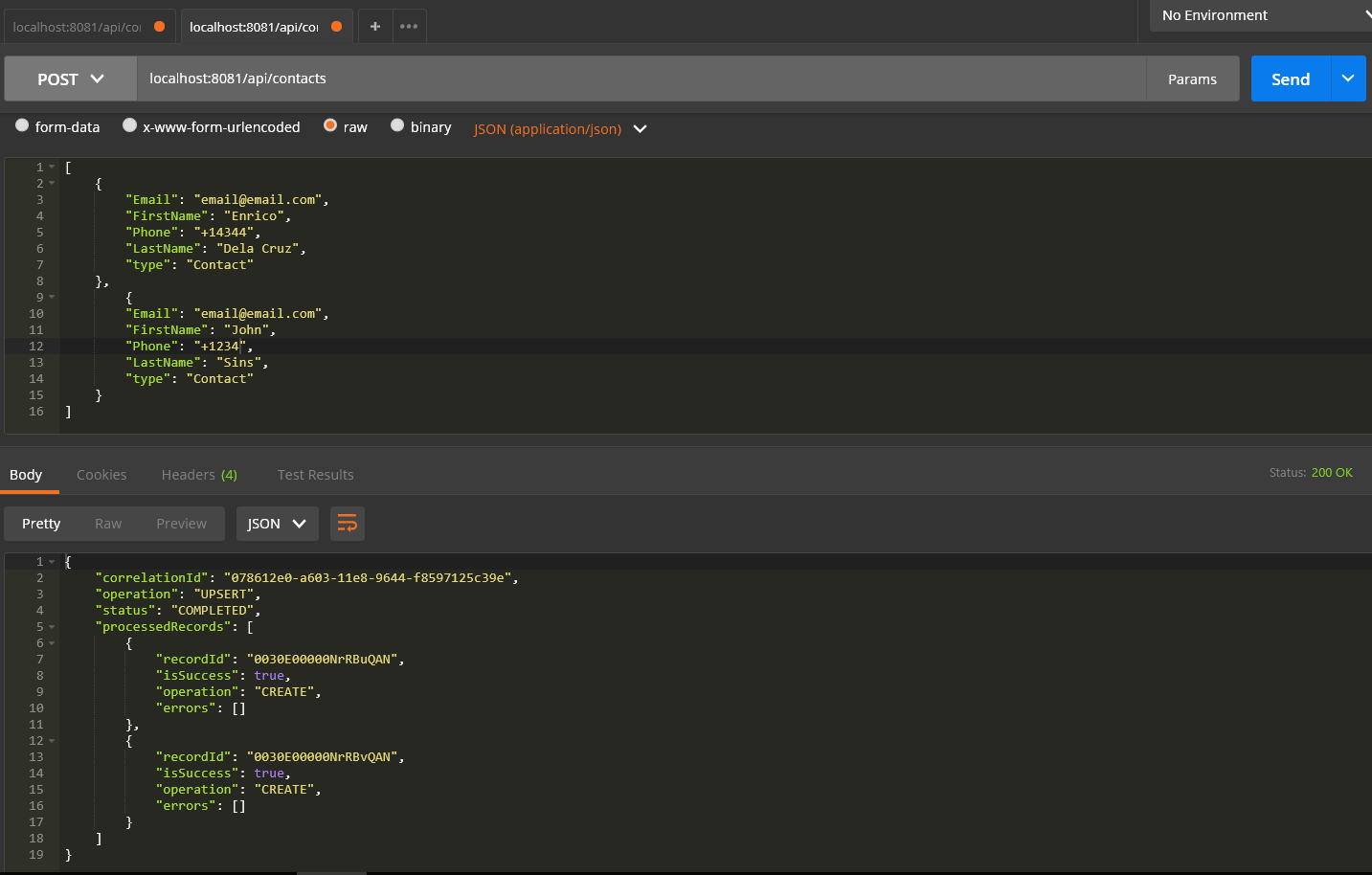Fold response object at line 12 arrow
The image size is (1372, 875).
[x=52, y=741]
